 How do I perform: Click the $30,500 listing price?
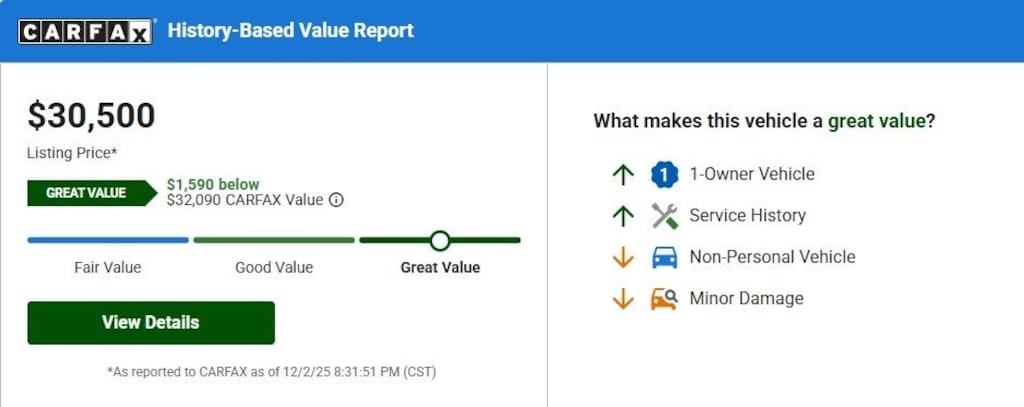coord(91,117)
